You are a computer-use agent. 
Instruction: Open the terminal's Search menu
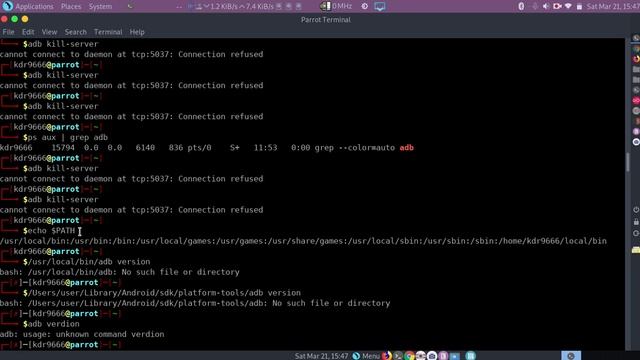[76, 32]
